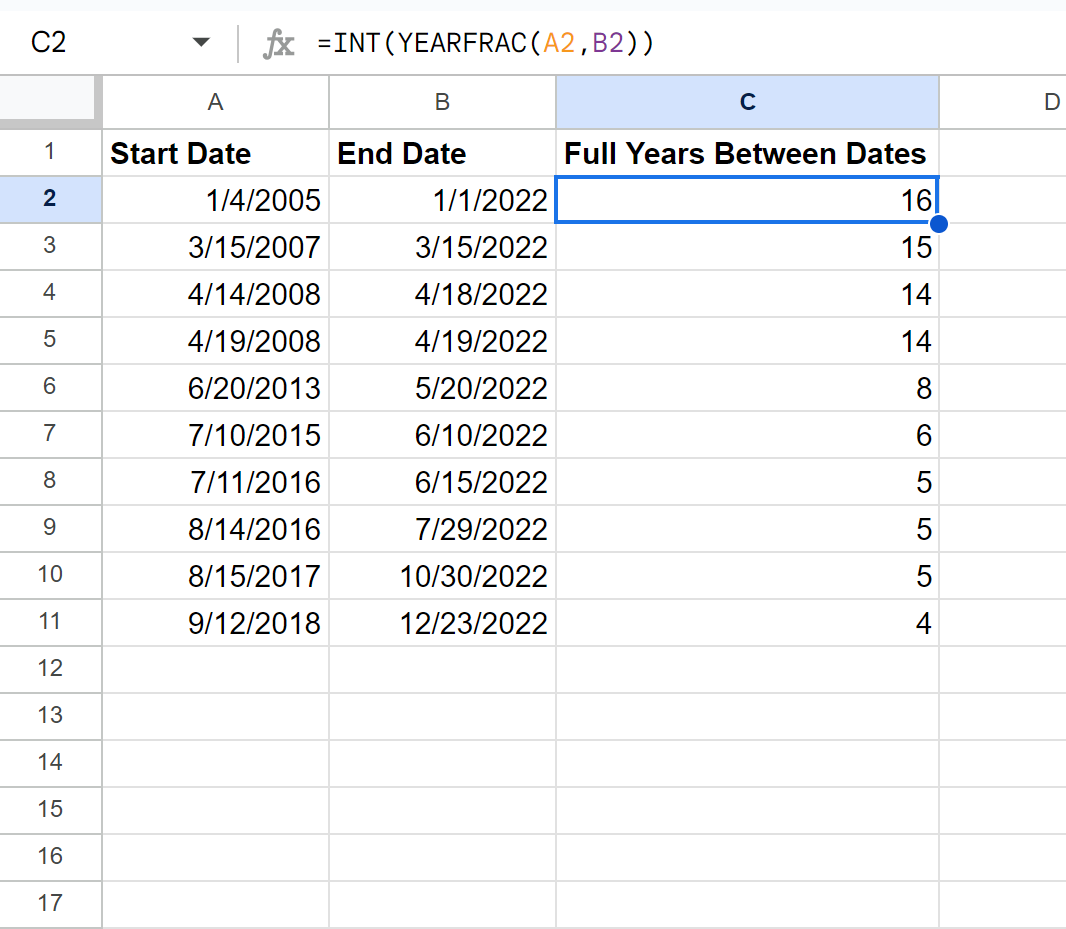Select cell C7 showing 6

click(747, 435)
